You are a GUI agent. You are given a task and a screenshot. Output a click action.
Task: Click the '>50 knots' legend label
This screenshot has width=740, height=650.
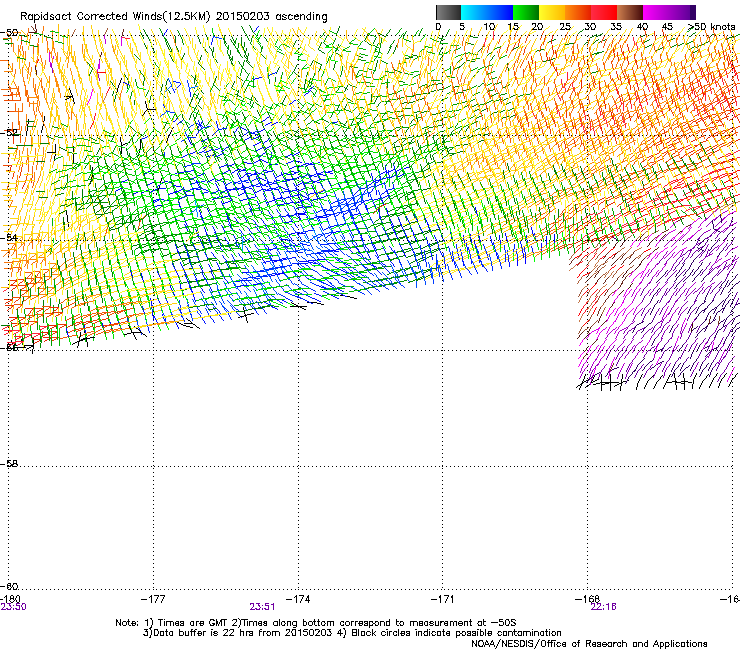point(712,27)
